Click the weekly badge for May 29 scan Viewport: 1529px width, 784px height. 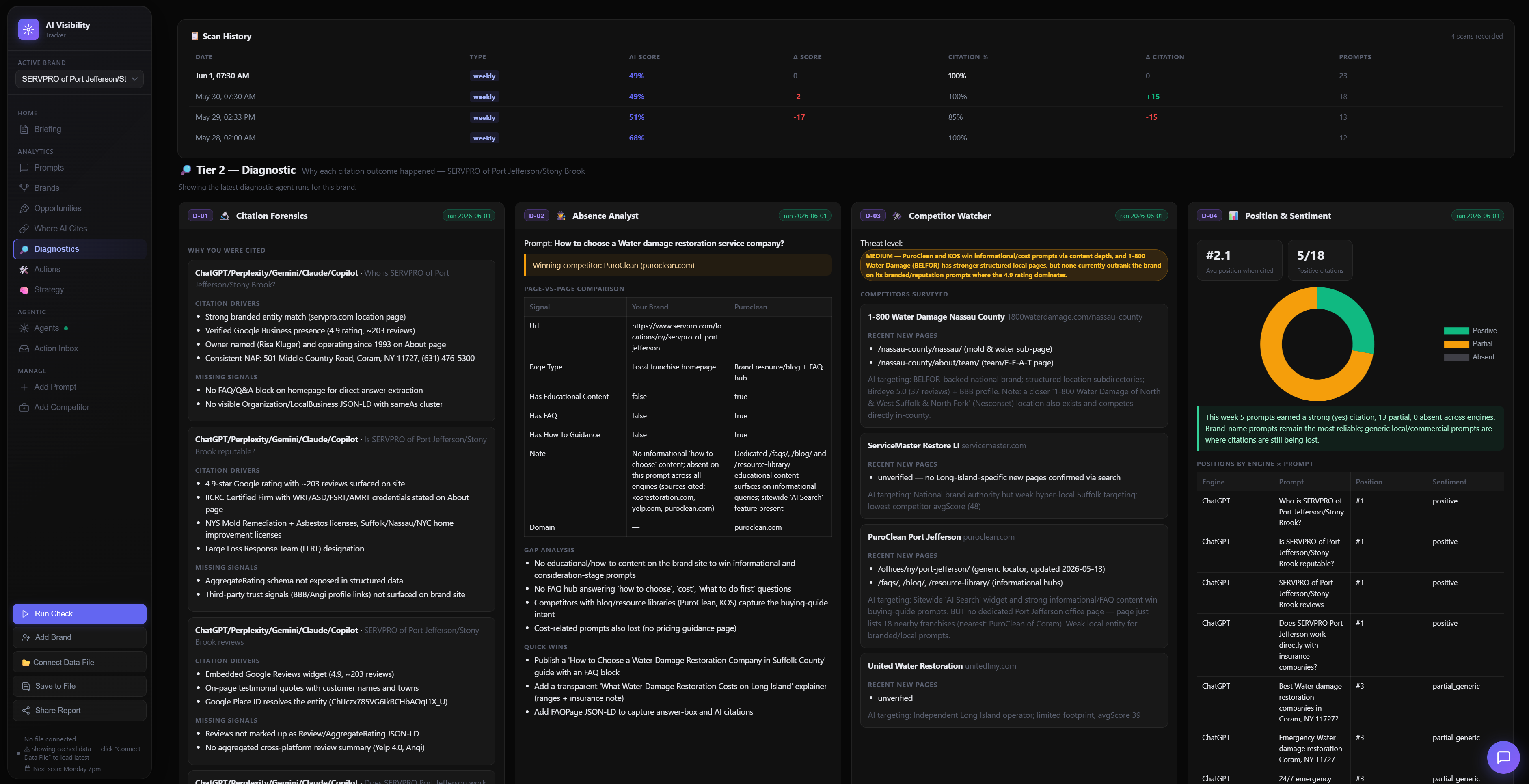tap(484, 117)
